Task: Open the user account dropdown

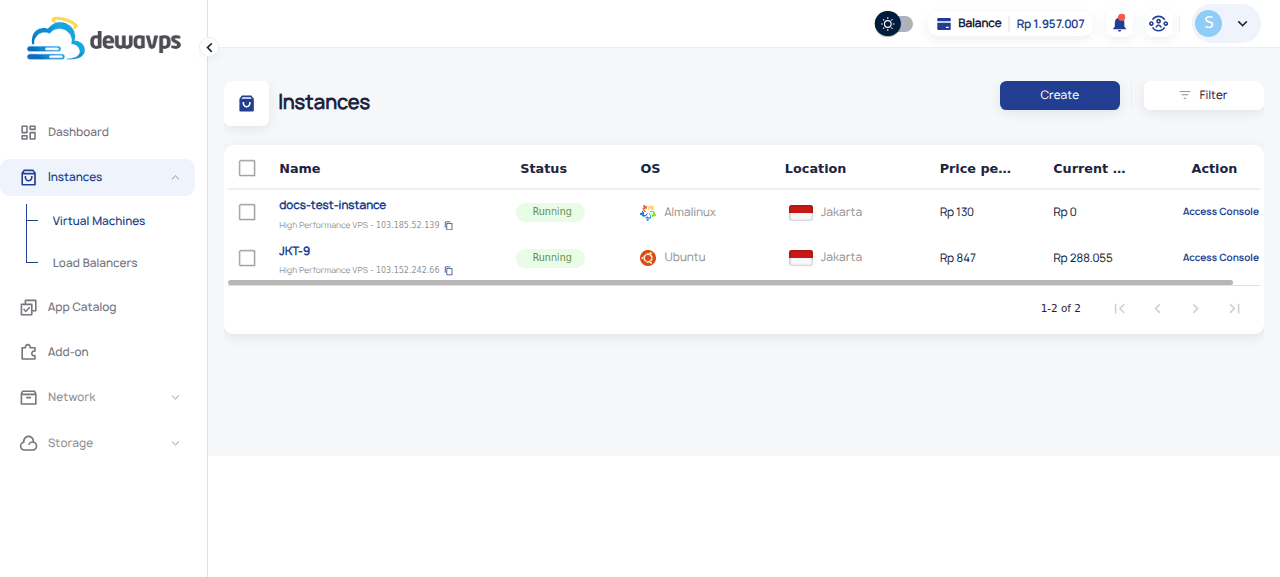Action: [1226, 24]
